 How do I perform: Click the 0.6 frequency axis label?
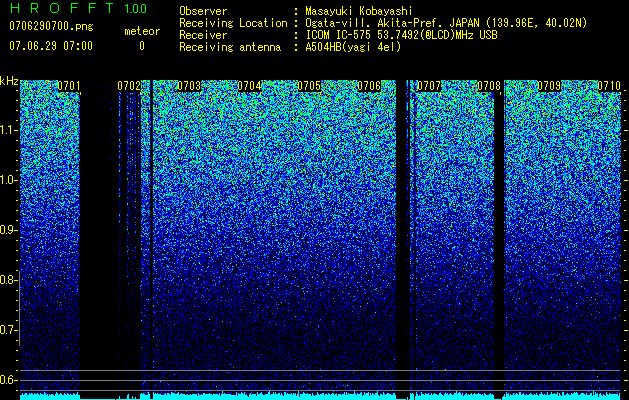point(7,380)
